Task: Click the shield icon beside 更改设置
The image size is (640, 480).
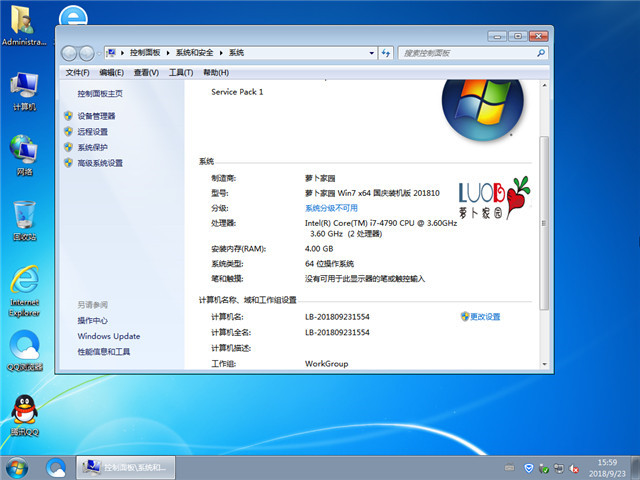Action: point(465,316)
